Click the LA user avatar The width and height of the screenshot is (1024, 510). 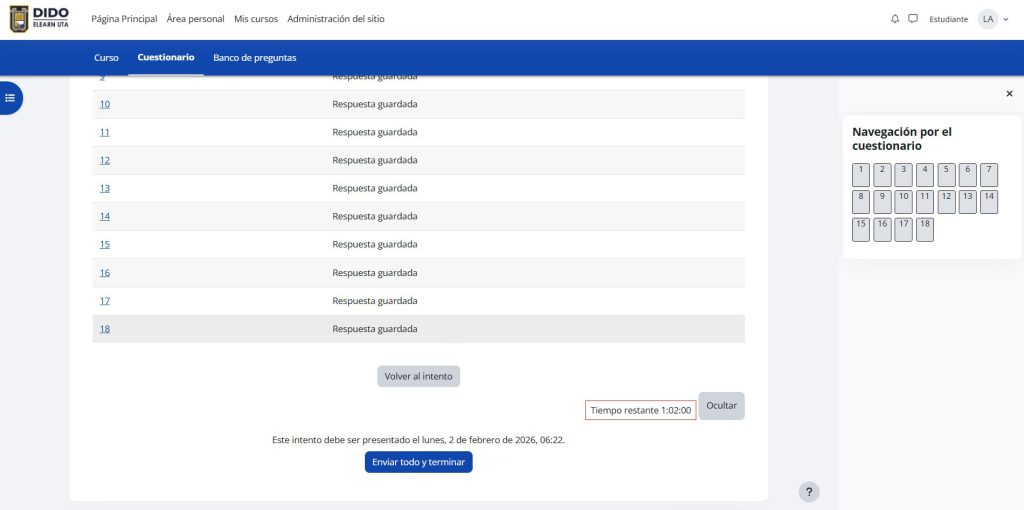987,19
